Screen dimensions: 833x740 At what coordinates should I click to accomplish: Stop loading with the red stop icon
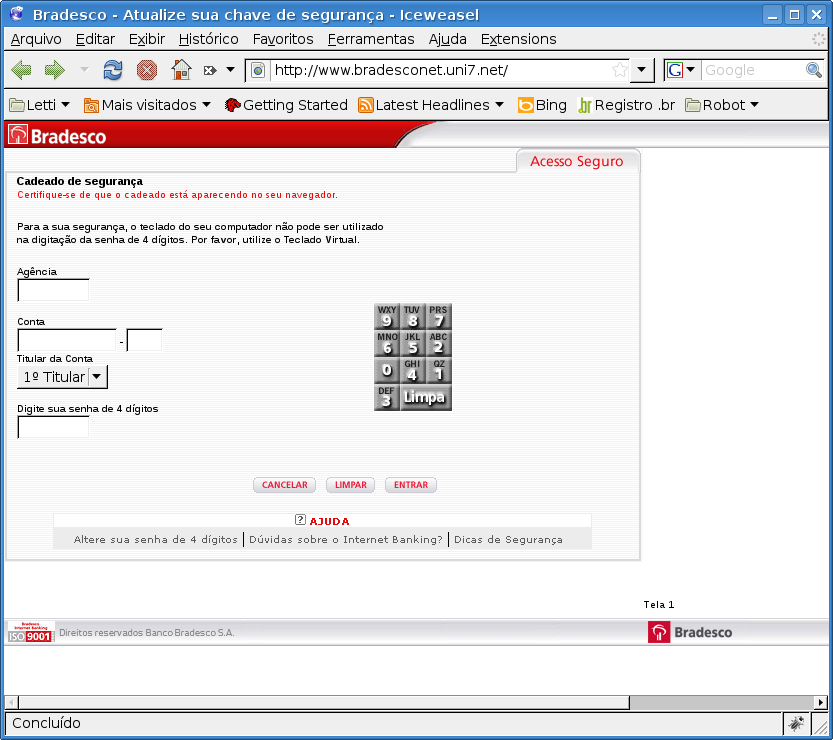pyautogui.click(x=147, y=70)
